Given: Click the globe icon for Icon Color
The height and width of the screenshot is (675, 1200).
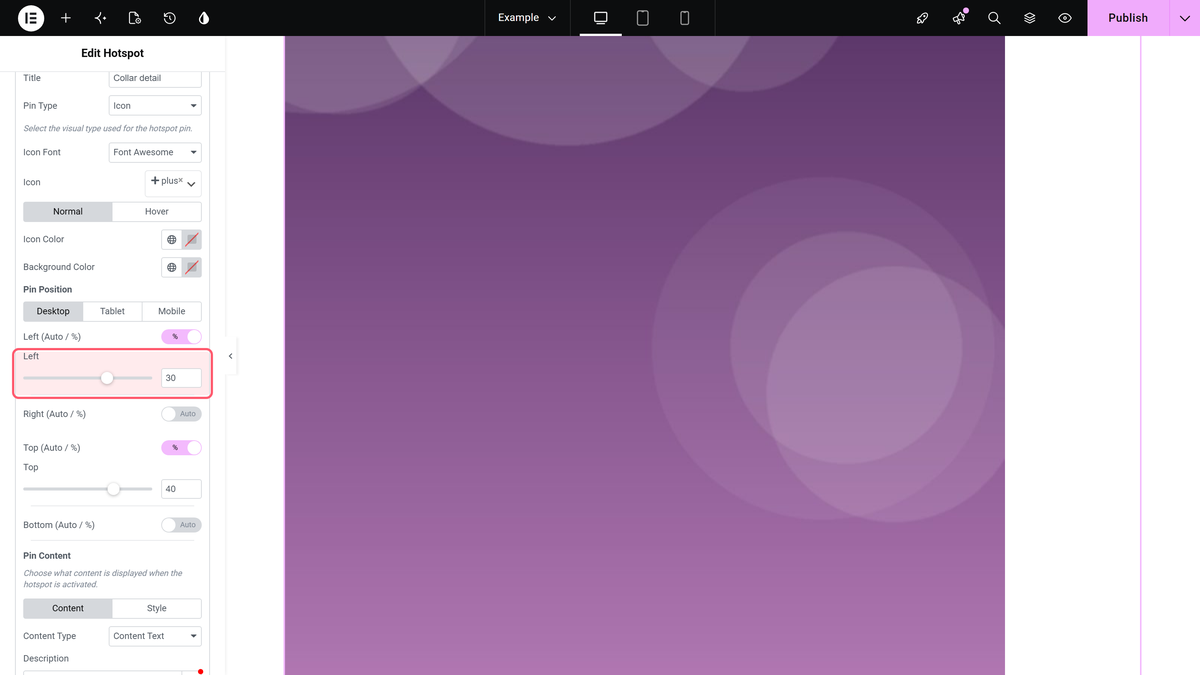Looking at the screenshot, I should pos(172,240).
